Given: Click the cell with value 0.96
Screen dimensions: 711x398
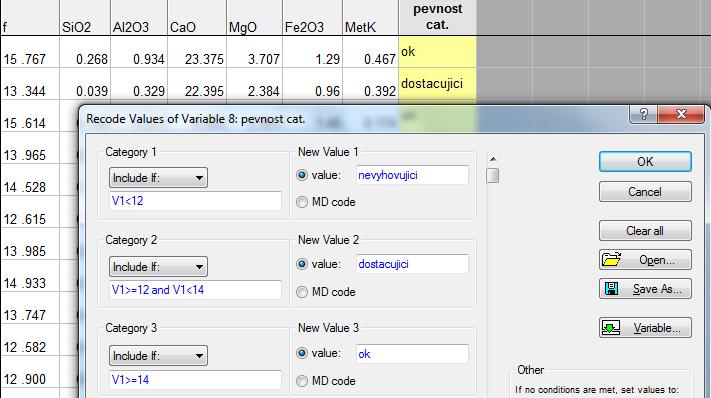Looking at the screenshot, I should point(312,84).
